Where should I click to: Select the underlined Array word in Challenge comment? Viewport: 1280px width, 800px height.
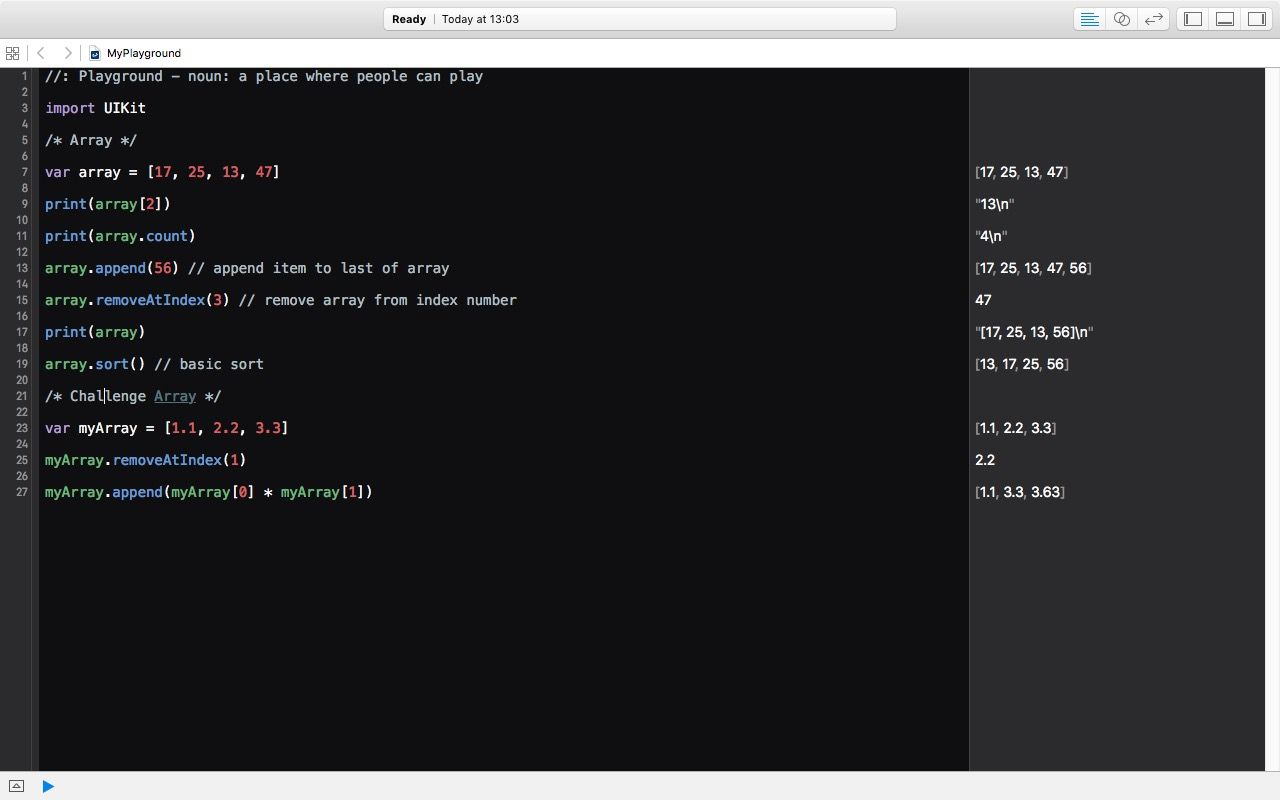tap(175, 396)
